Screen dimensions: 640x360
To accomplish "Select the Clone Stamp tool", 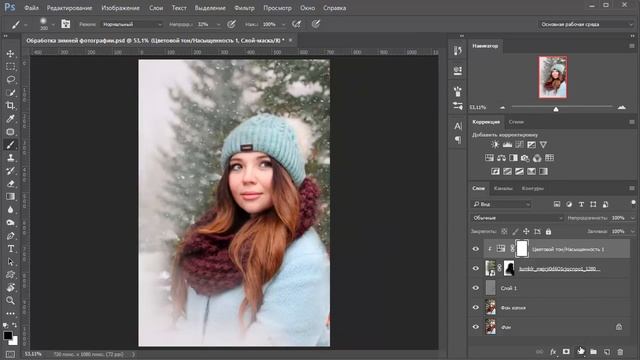I will [11, 158].
